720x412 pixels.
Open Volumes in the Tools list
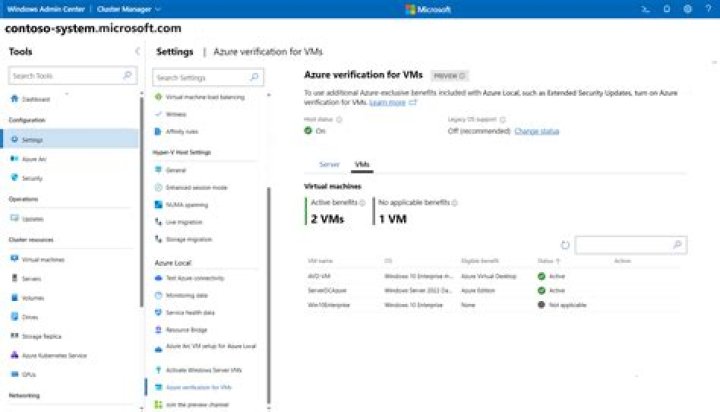pyautogui.click(x=33, y=298)
